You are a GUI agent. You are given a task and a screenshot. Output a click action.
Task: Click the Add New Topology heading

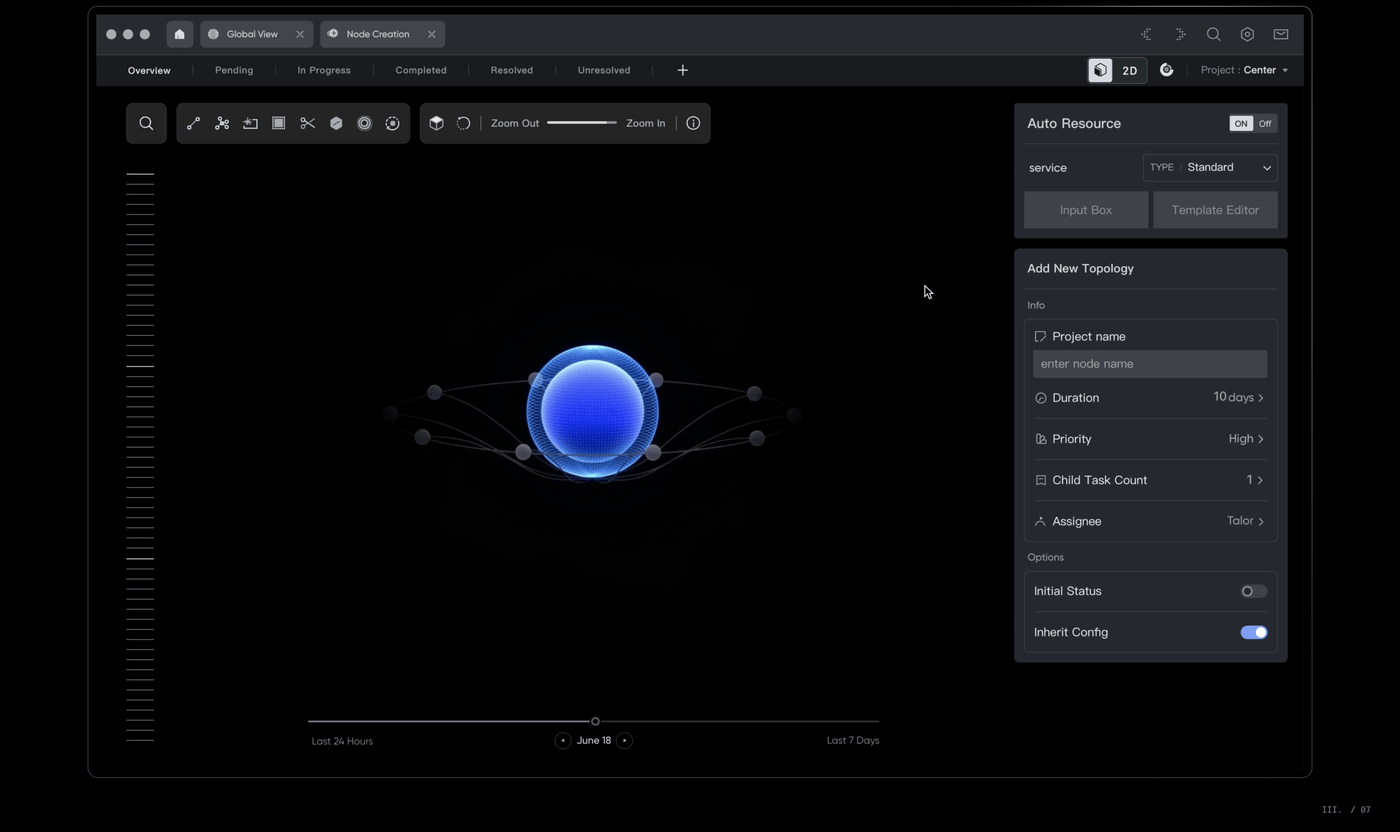coord(1080,268)
